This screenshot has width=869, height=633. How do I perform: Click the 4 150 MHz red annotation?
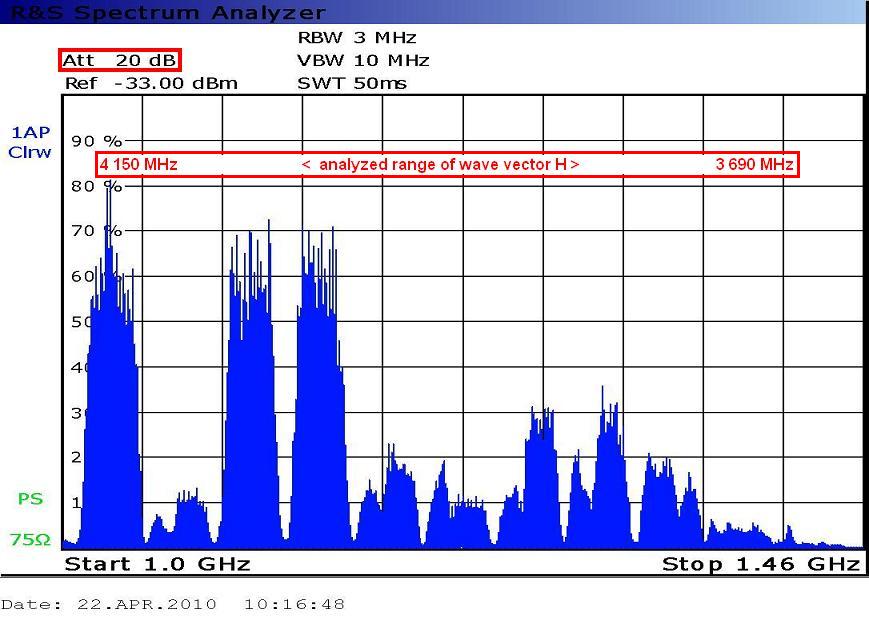point(139,165)
